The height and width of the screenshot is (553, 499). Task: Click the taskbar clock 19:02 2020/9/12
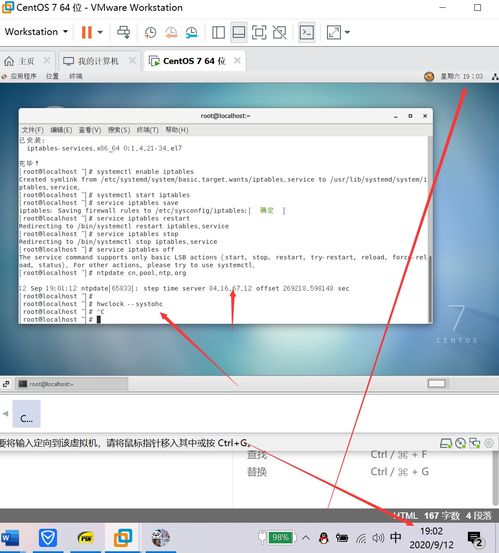431,538
